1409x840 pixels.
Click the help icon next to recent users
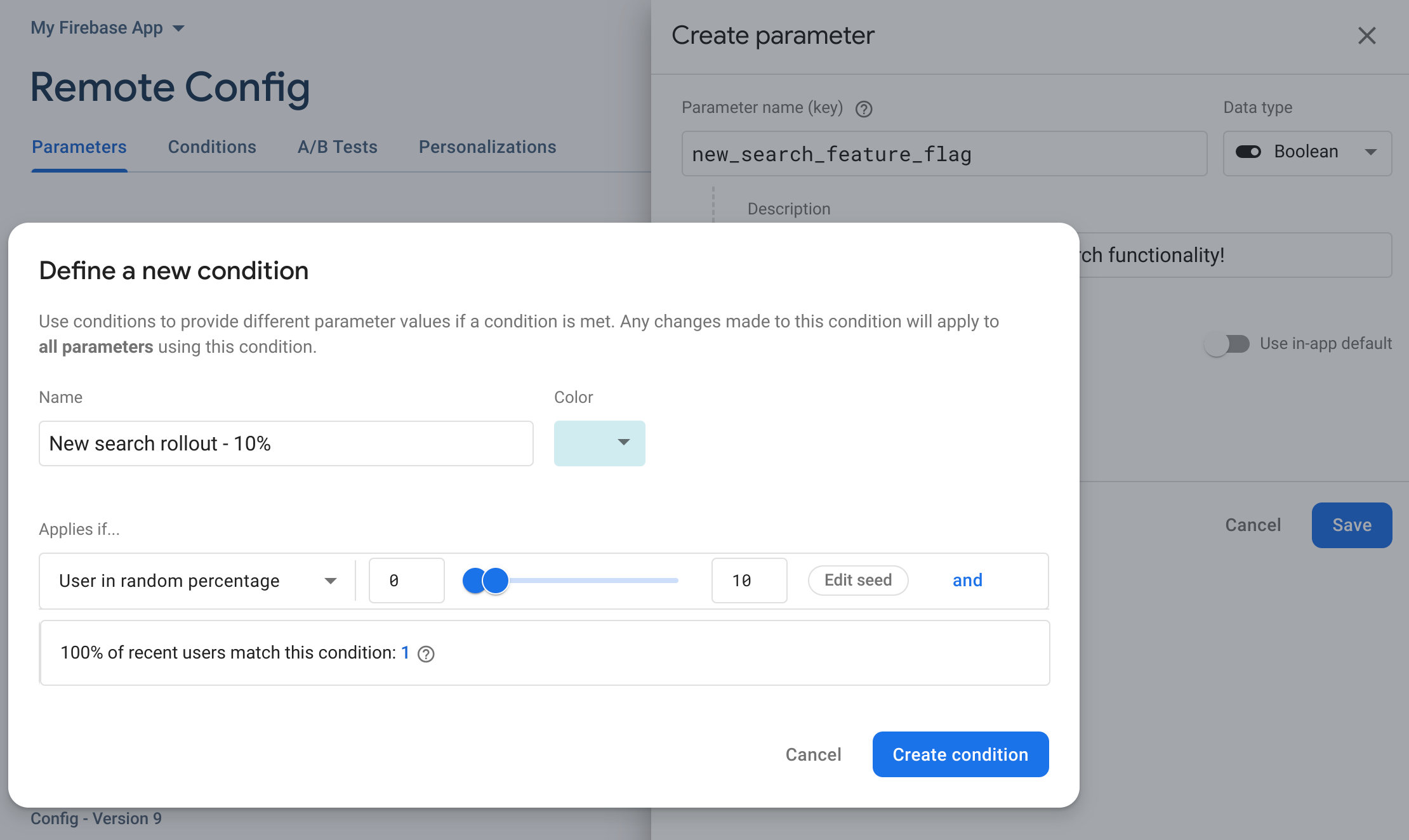point(427,653)
